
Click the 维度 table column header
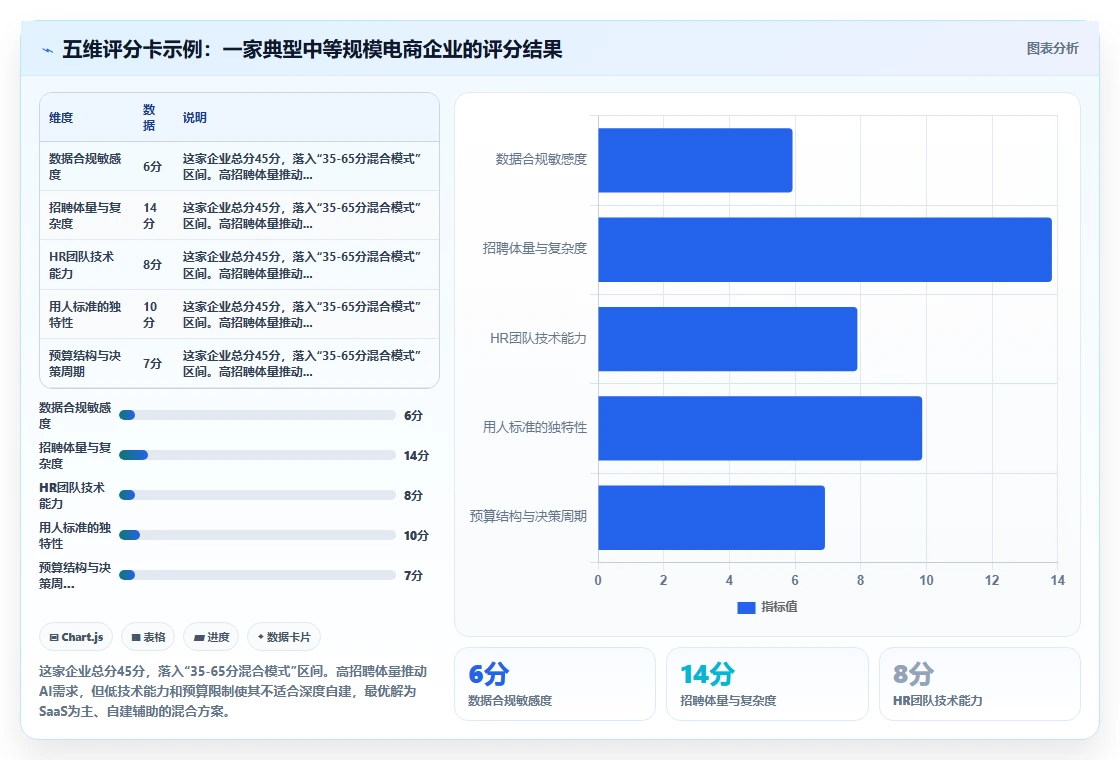pos(61,118)
